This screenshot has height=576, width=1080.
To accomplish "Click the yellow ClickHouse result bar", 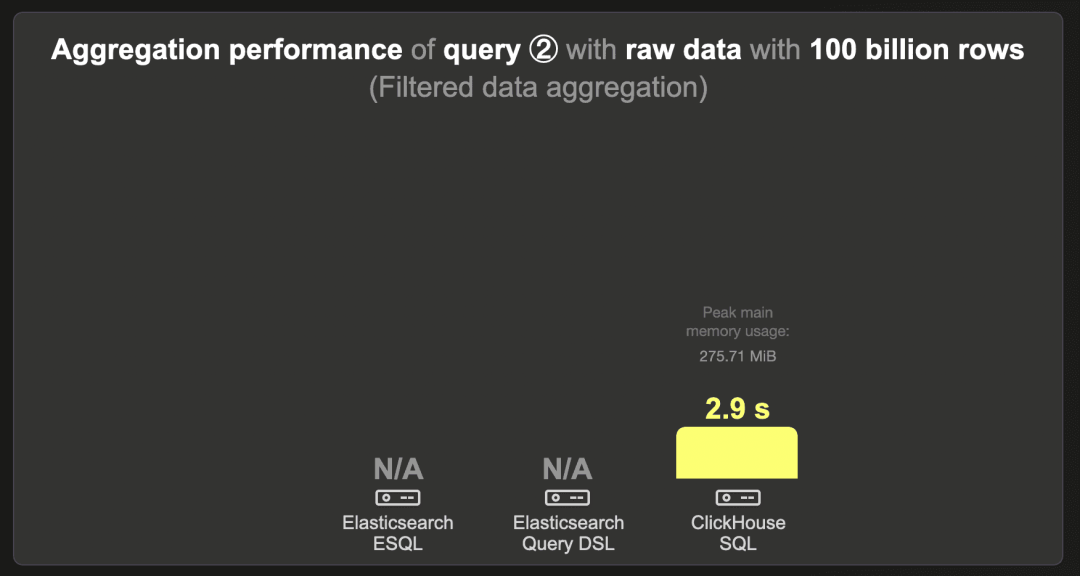I will [x=737, y=453].
